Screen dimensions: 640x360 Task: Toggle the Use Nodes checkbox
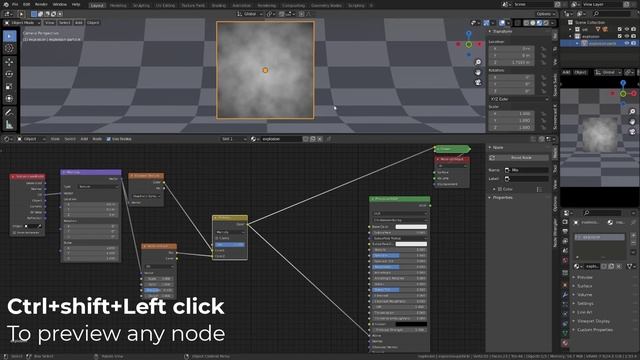click(x=109, y=139)
